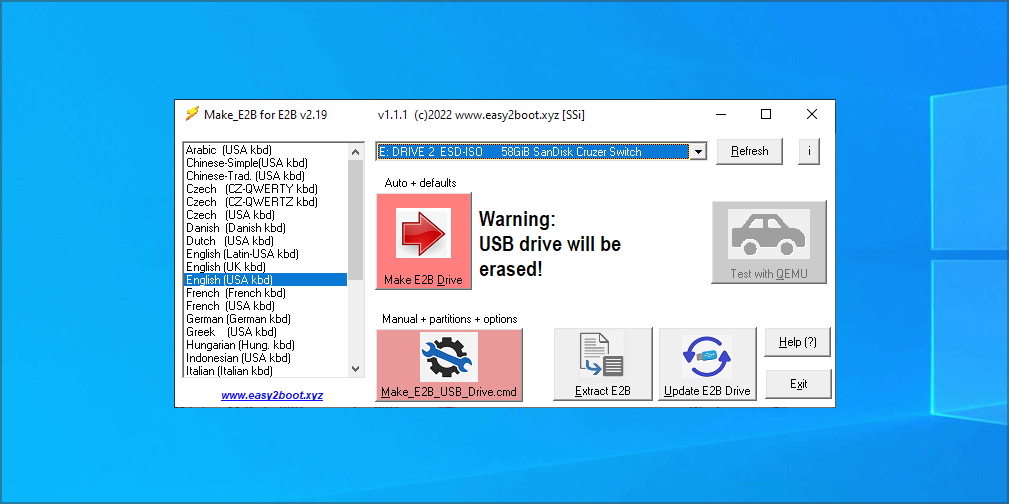Click language list scroll up arrow

[355, 151]
